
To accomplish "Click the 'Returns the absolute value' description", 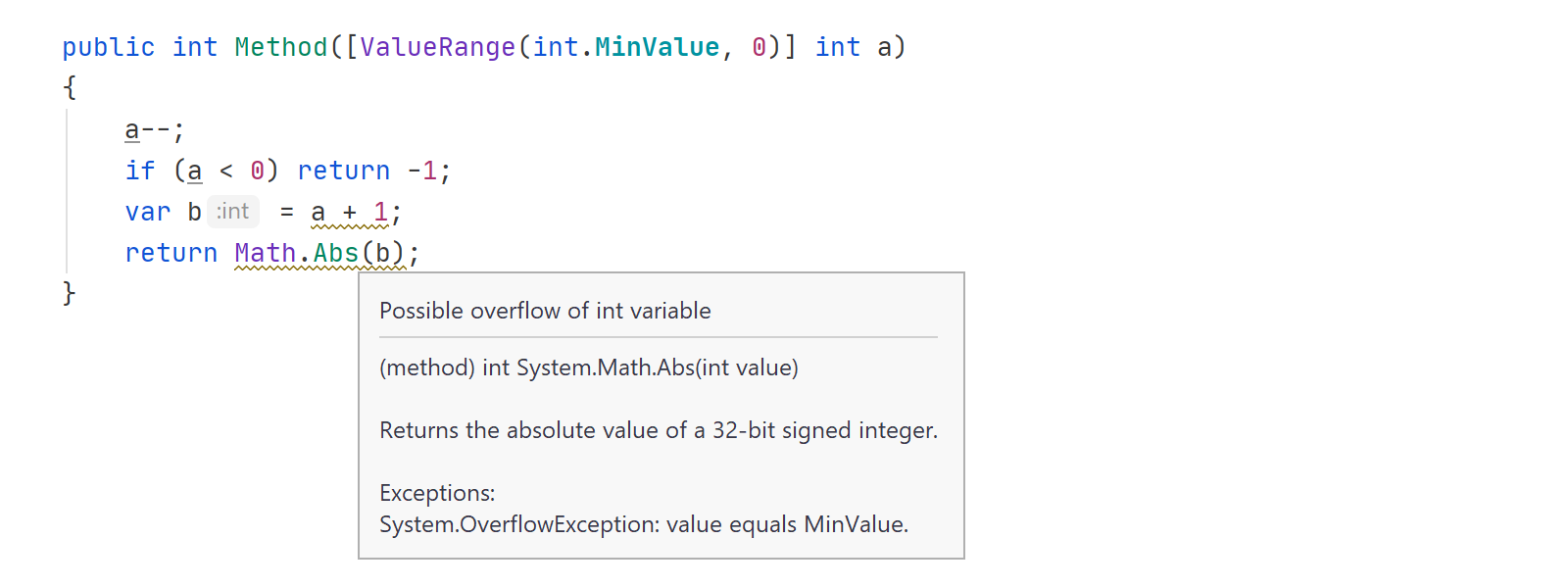I will pos(659,430).
